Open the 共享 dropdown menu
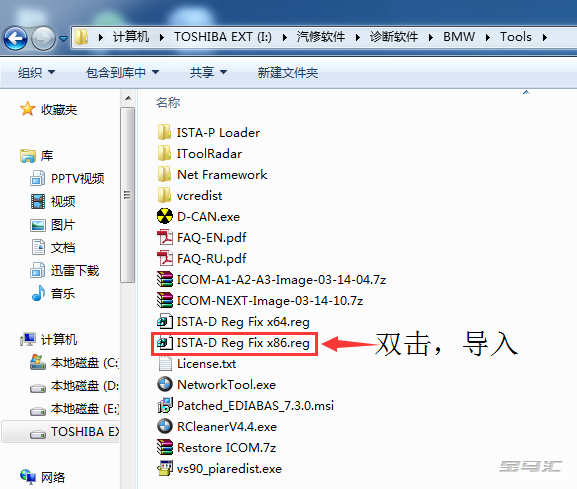577x489 pixels. tap(208, 72)
